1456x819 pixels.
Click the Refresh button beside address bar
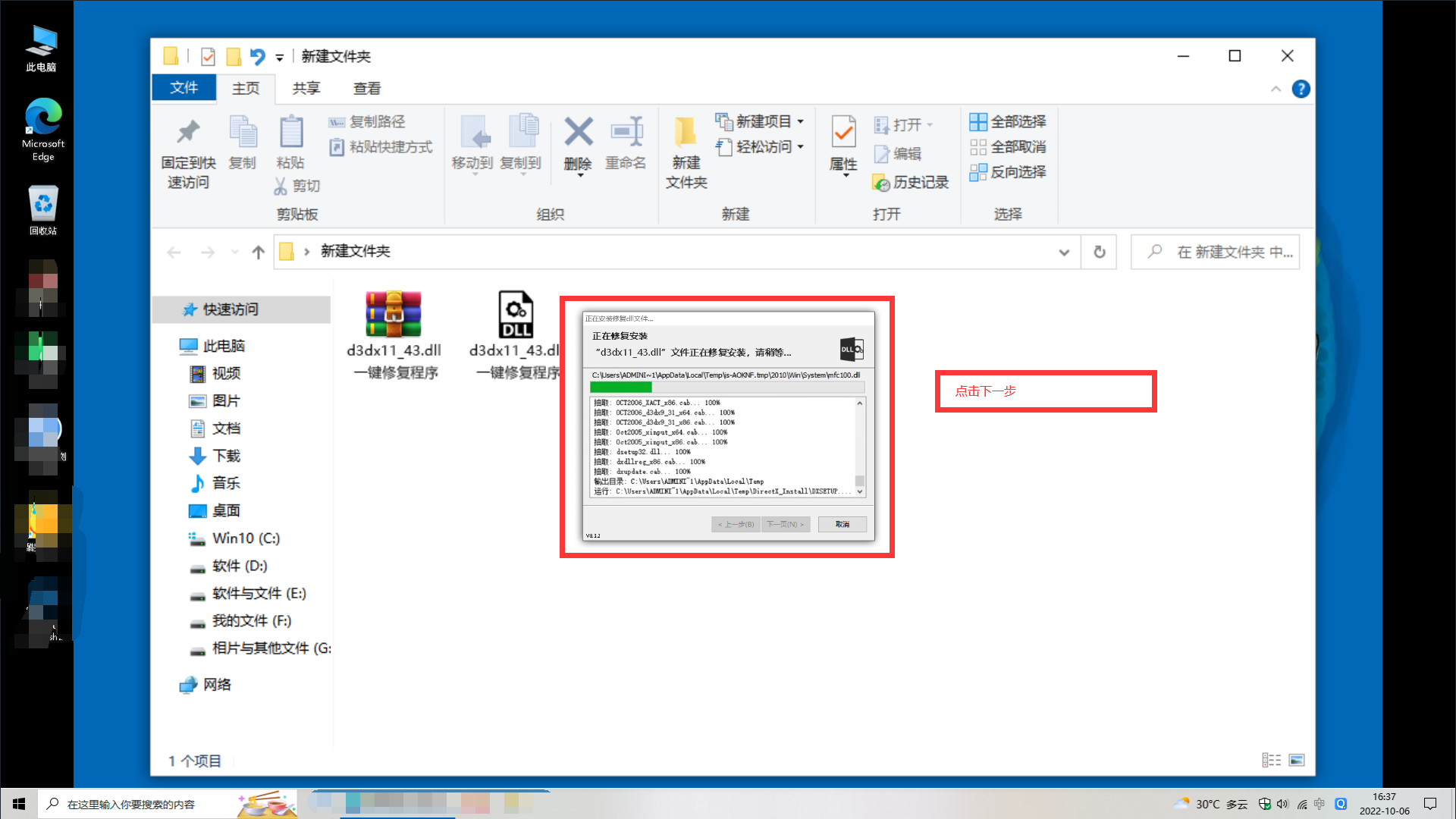click(x=1099, y=253)
